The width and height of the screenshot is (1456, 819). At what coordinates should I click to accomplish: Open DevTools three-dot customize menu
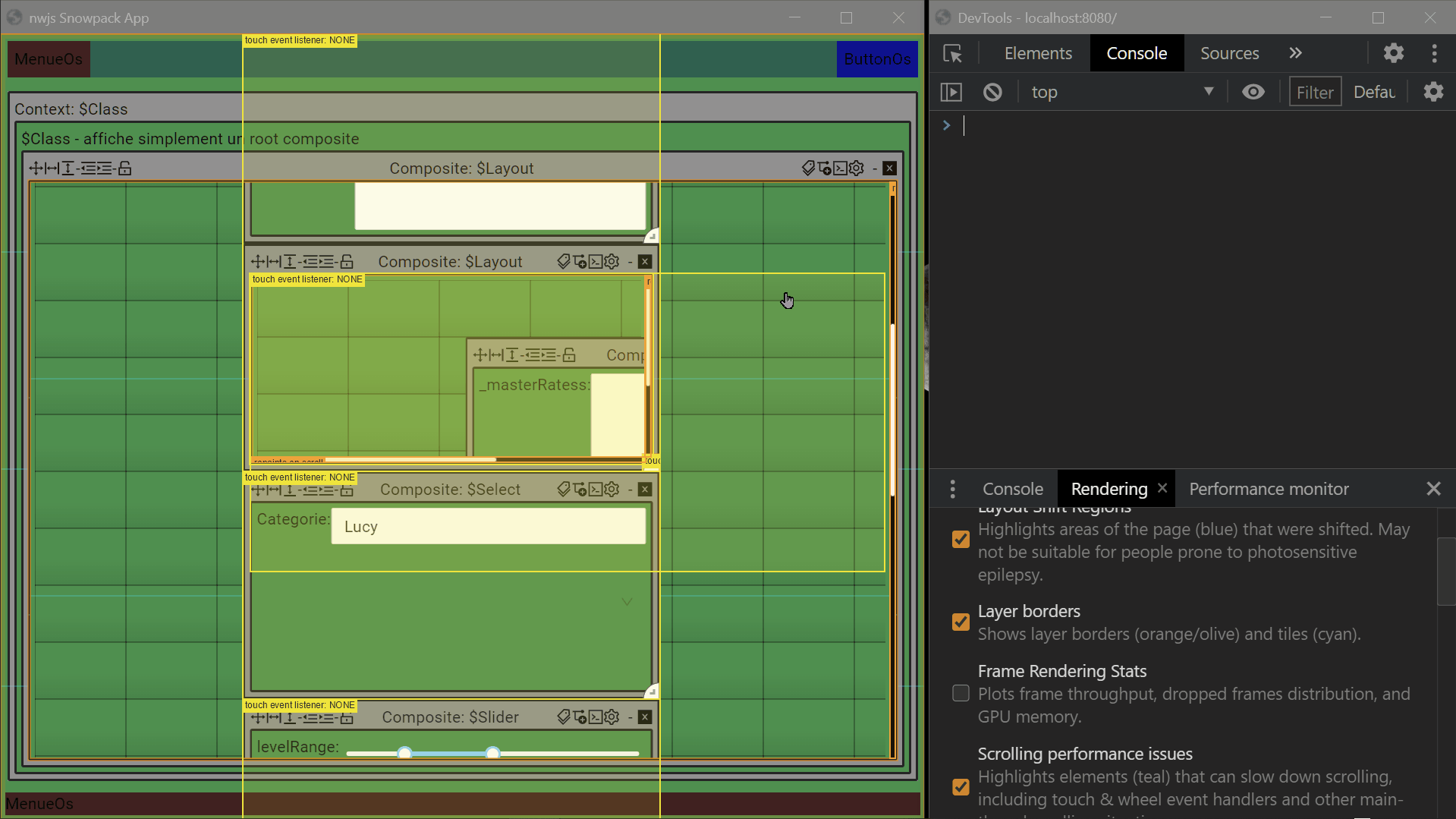click(1434, 53)
